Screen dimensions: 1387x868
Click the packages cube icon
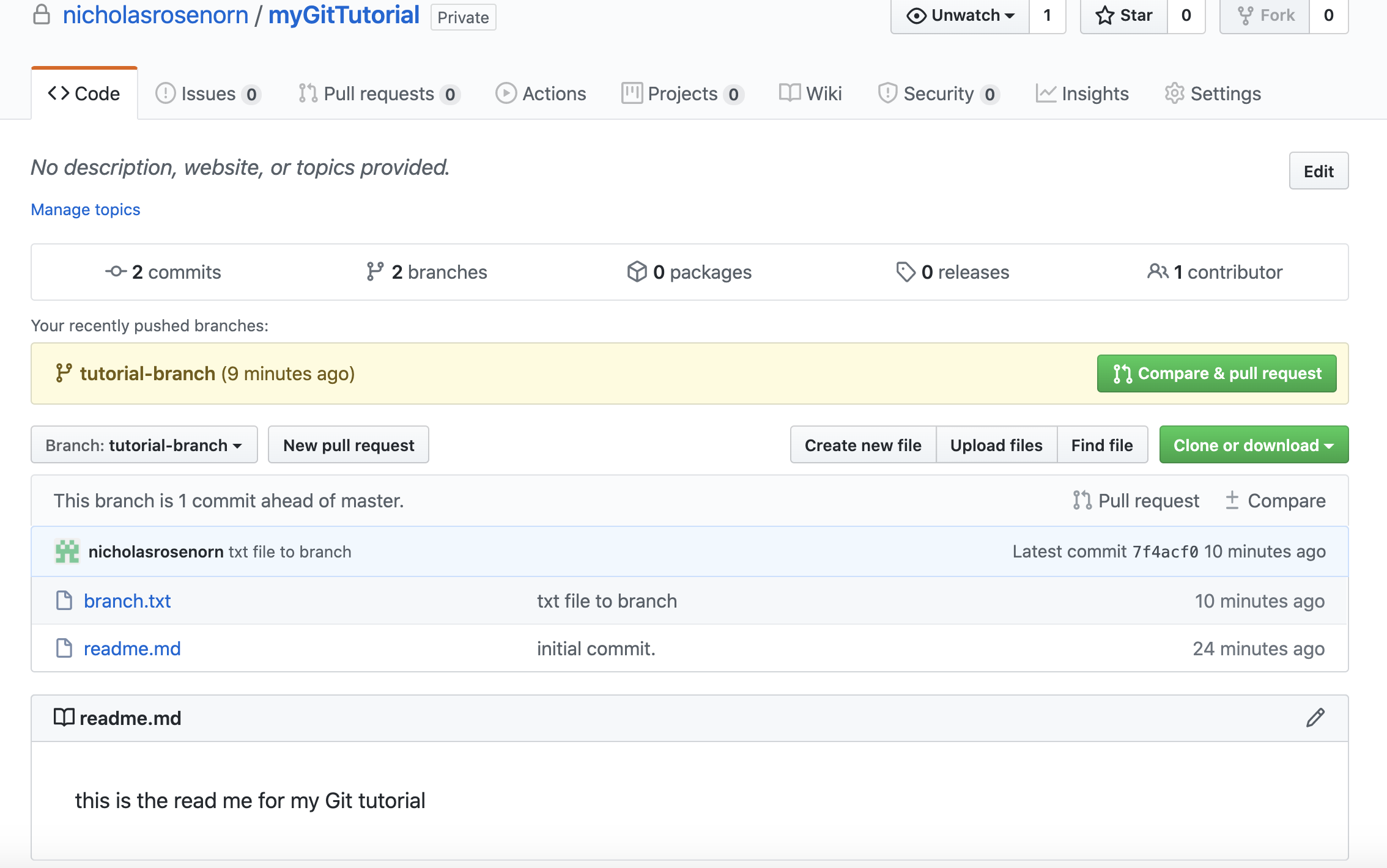click(637, 271)
